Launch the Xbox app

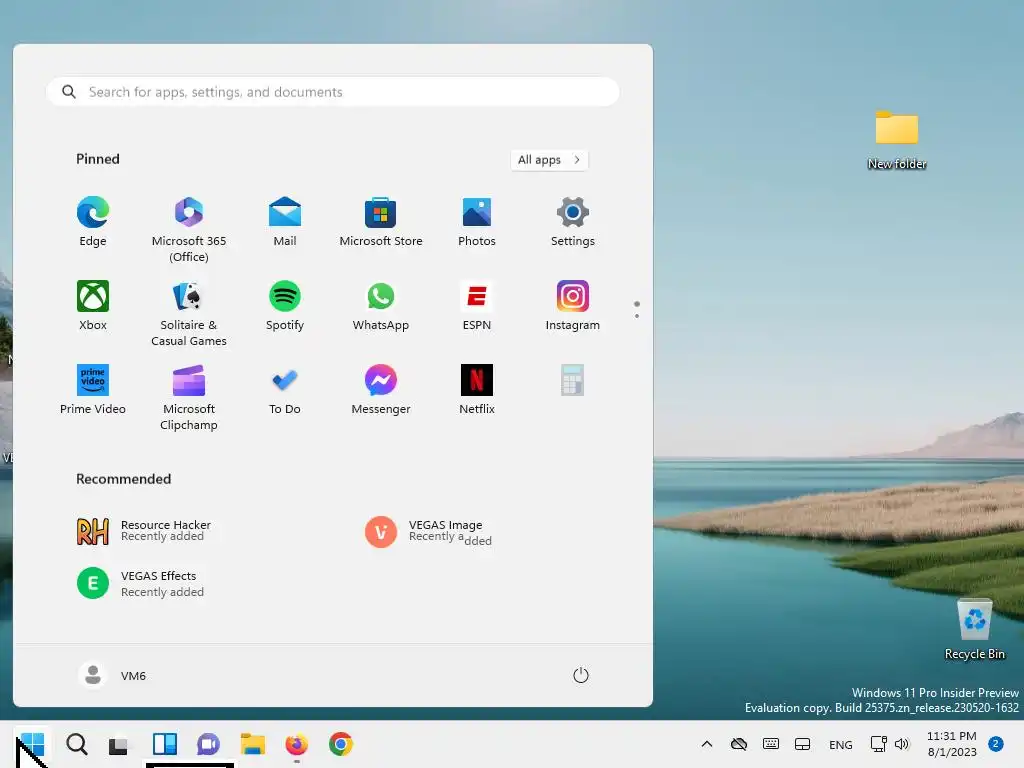[93, 306]
